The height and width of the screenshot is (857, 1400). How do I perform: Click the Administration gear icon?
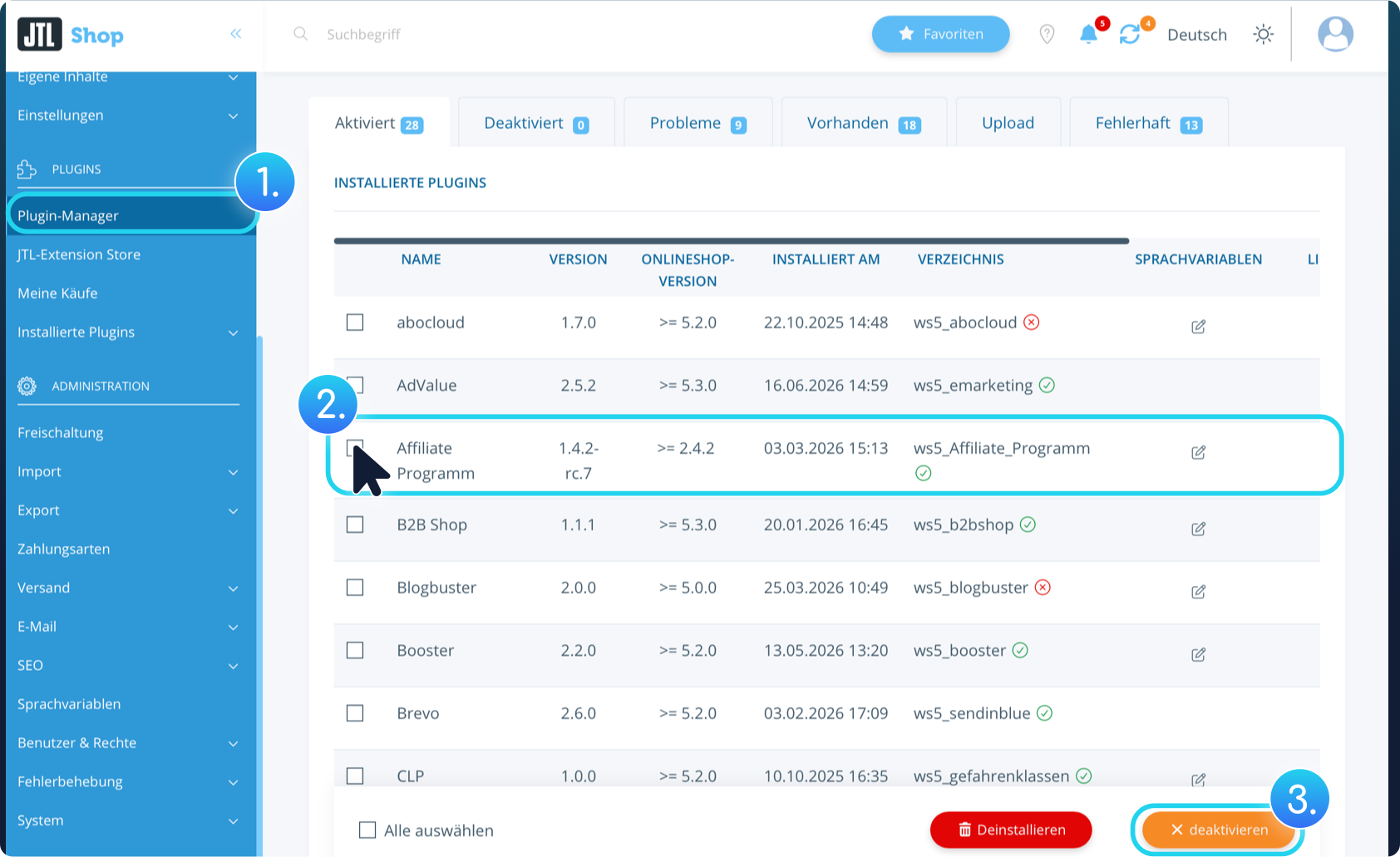[27, 386]
